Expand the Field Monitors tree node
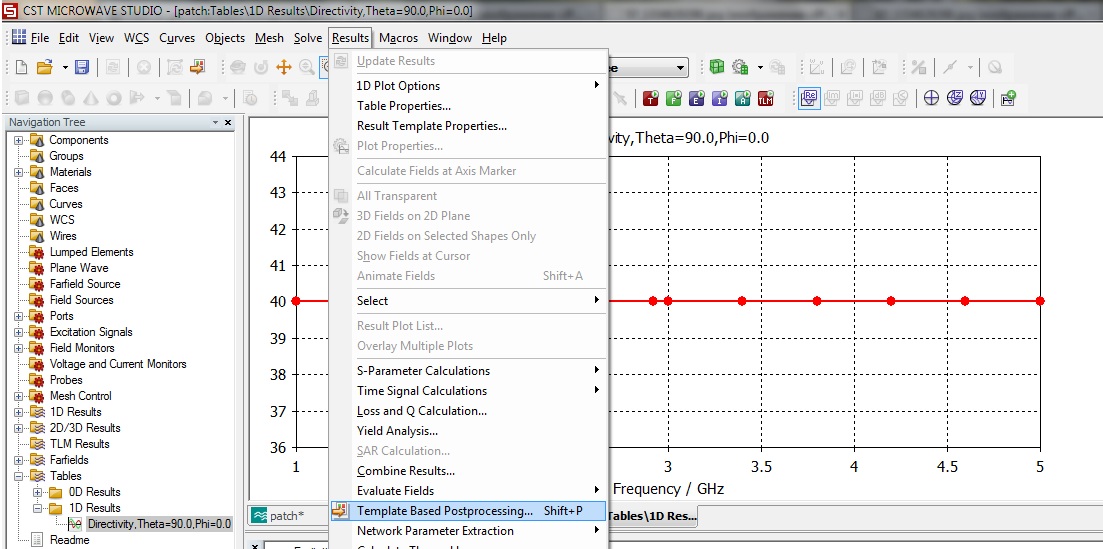Viewport: 1103px width, 549px height. 18,348
